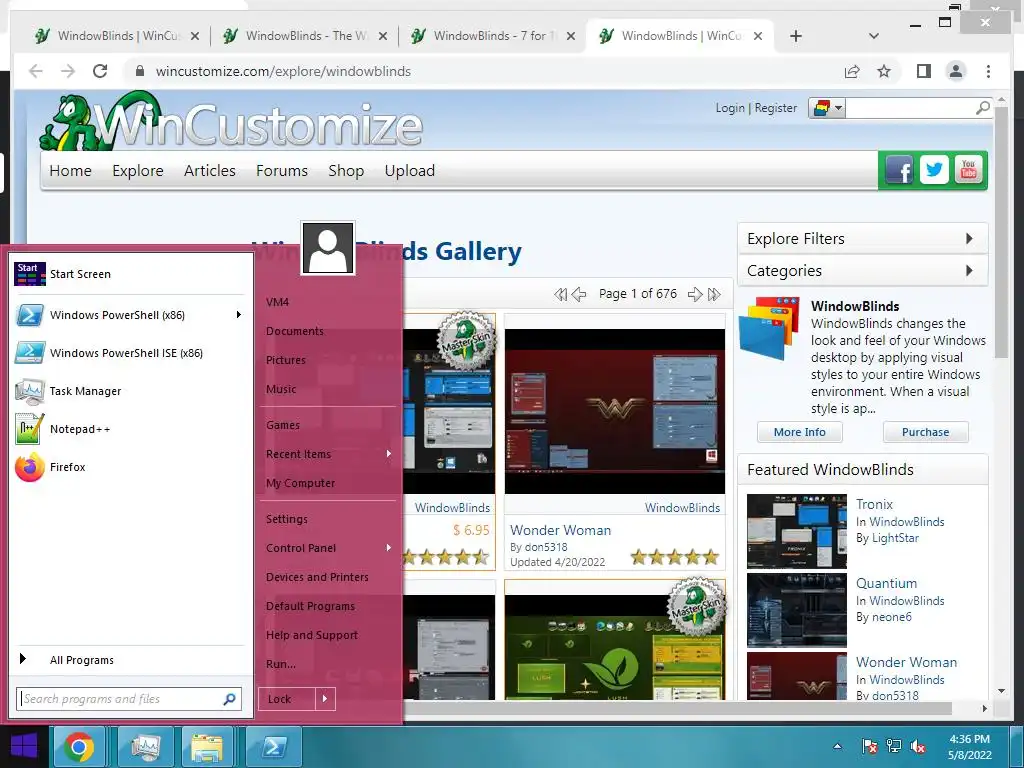
Task: Click network status tray icon
Action: pyautogui.click(x=893, y=746)
